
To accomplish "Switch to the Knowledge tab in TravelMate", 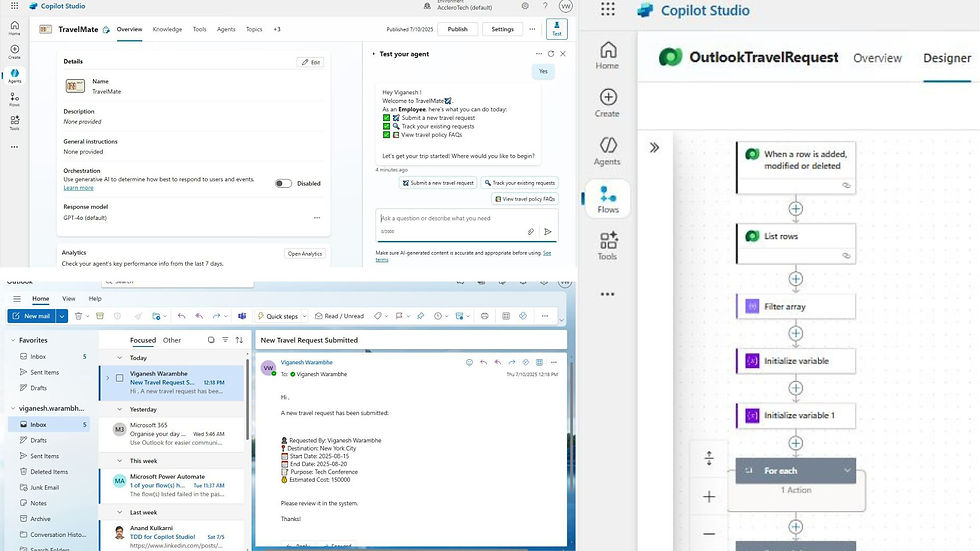I will click(x=167, y=29).
